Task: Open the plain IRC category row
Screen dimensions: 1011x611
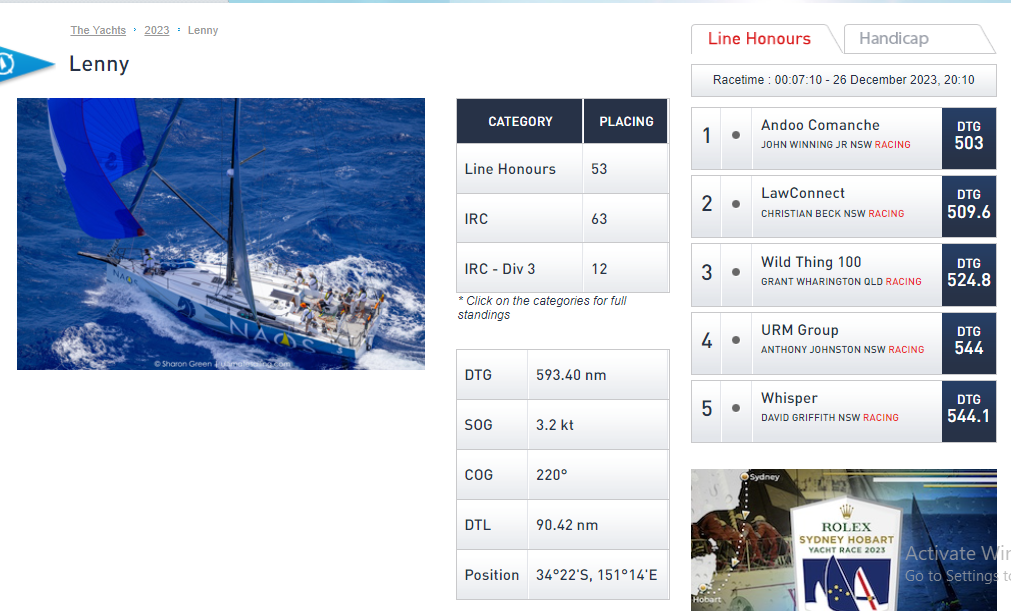Action: (x=476, y=219)
